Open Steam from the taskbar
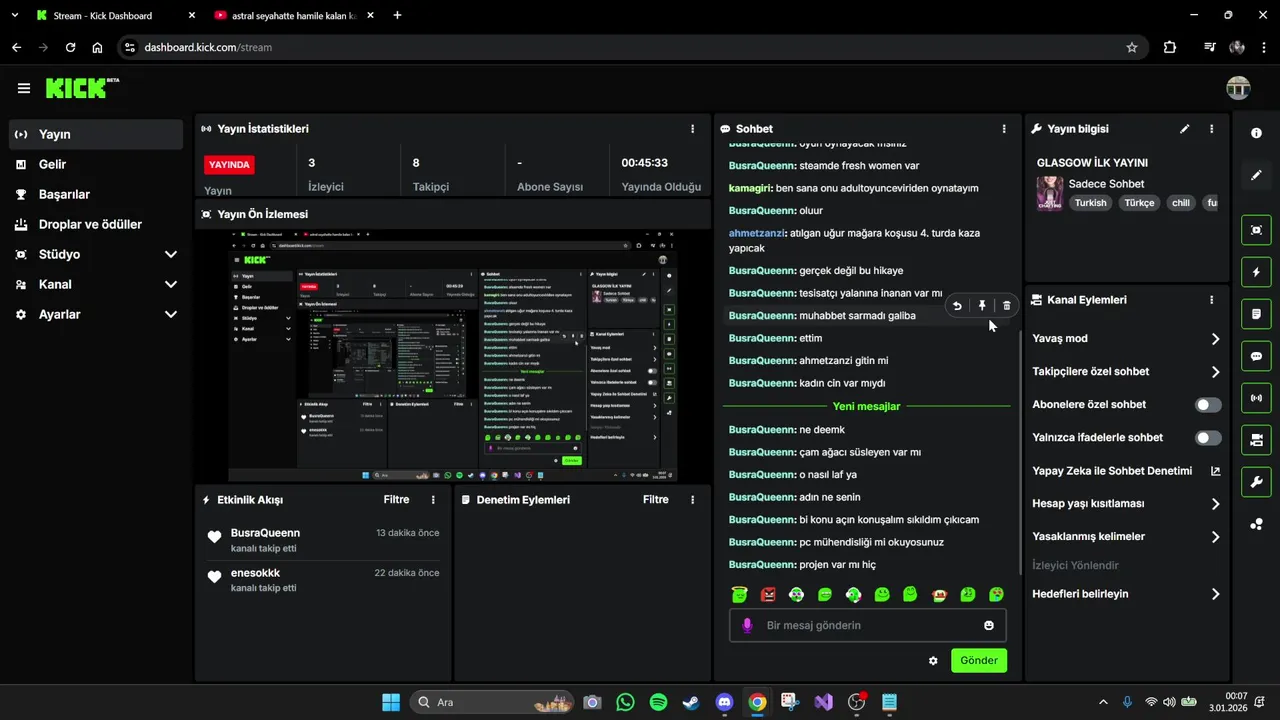 pos(691,702)
